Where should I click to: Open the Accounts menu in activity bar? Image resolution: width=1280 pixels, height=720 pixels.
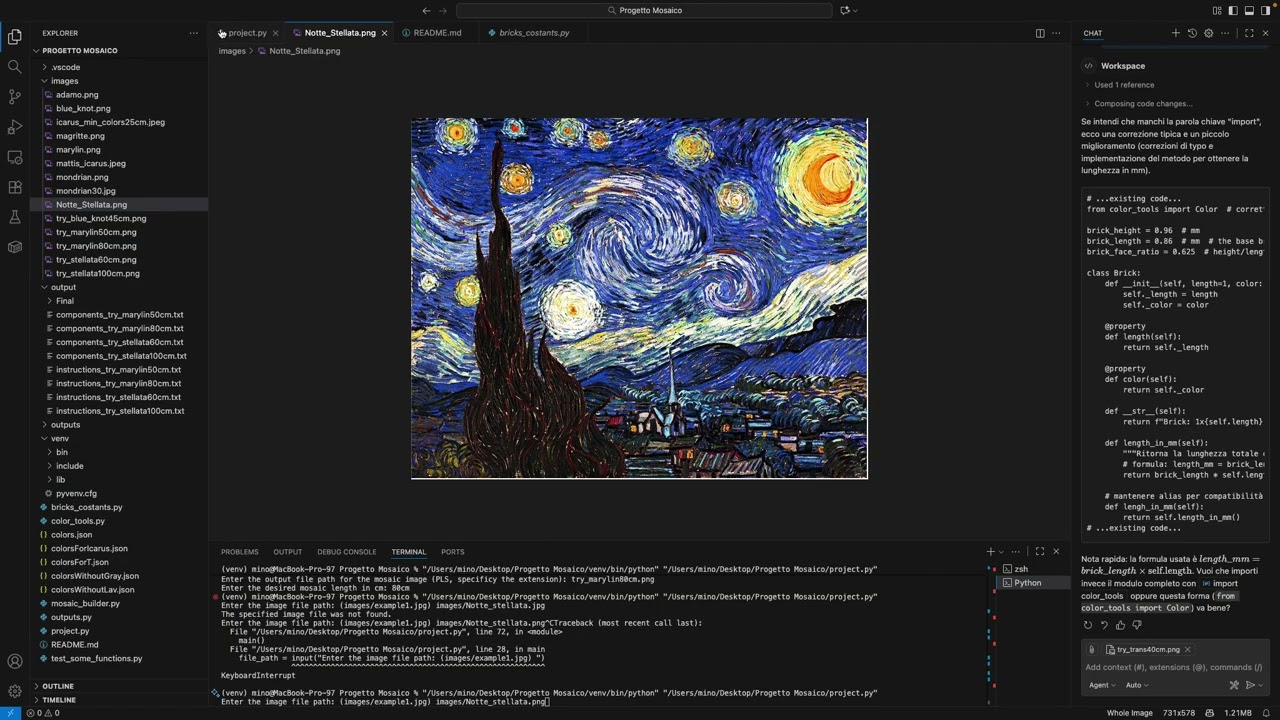[x=15, y=661]
